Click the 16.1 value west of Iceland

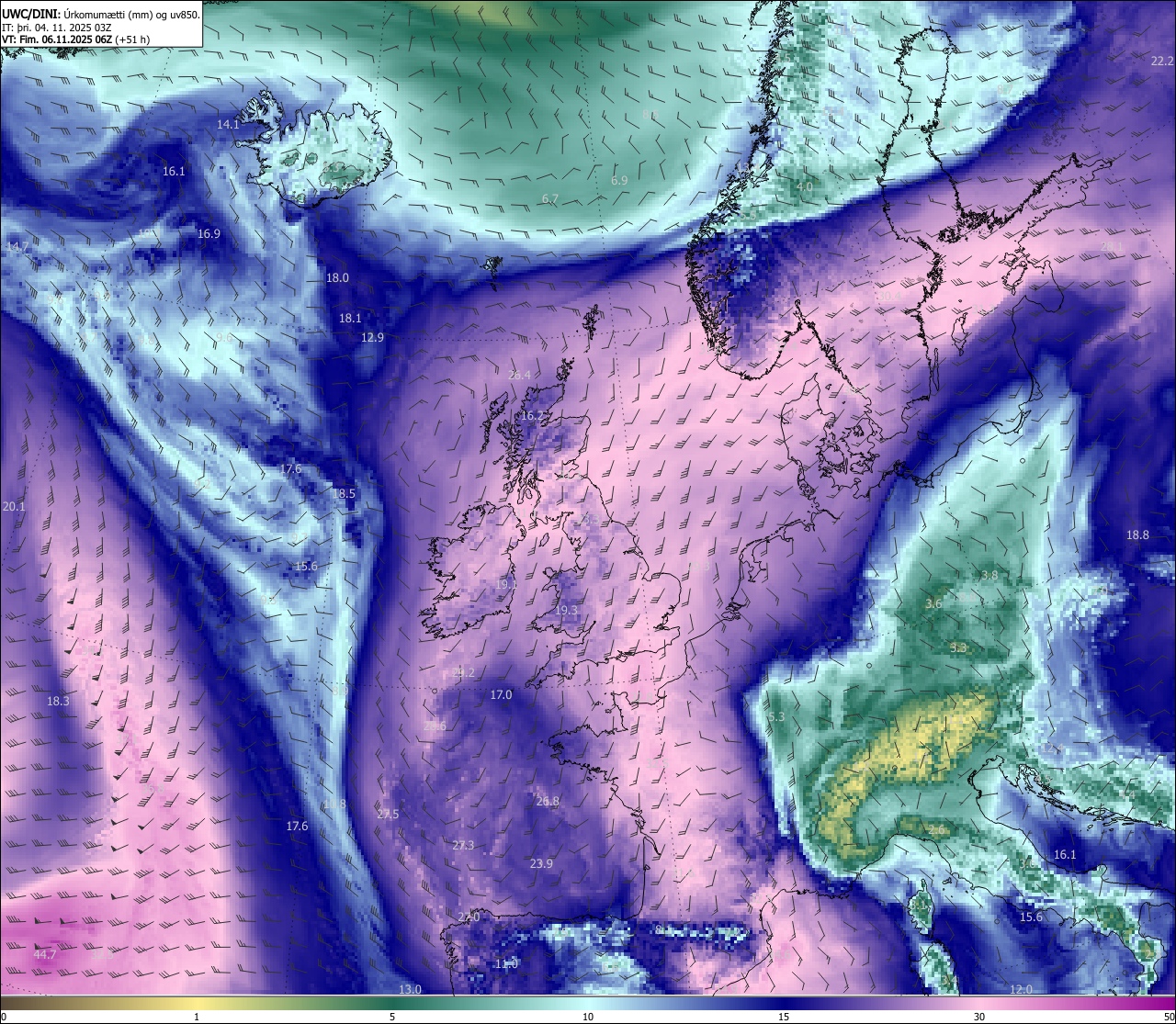[x=174, y=171]
